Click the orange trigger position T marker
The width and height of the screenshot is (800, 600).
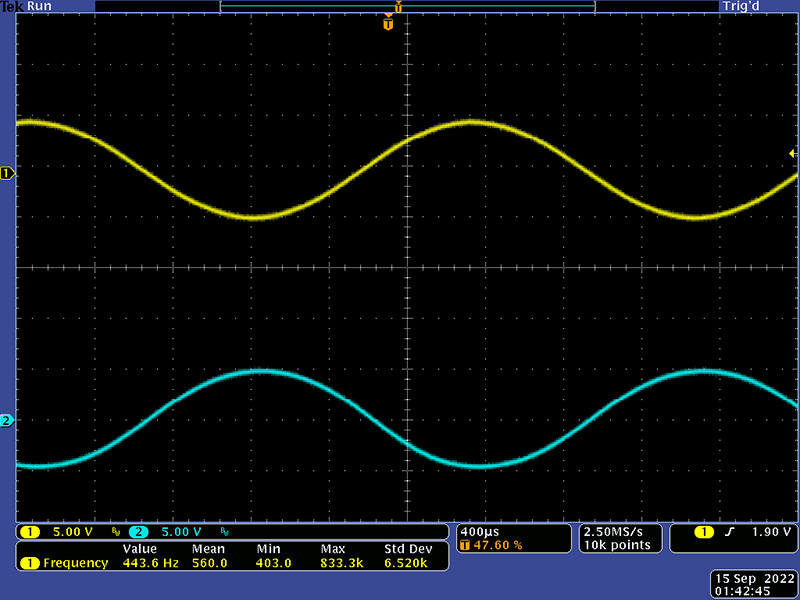click(388, 23)
